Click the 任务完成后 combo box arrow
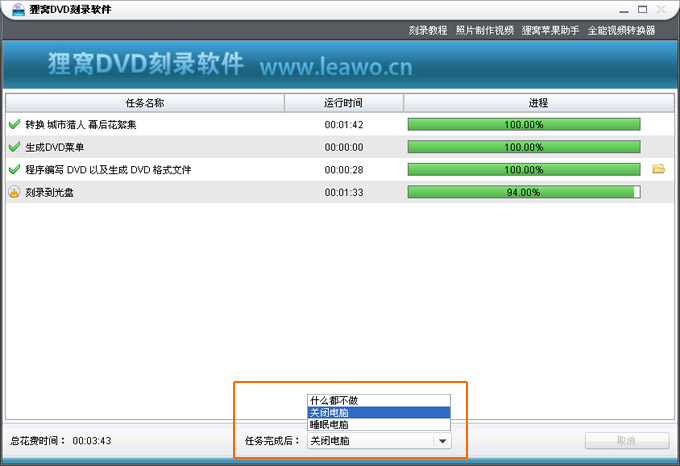The image size is (680, 466). click(442, 441)
